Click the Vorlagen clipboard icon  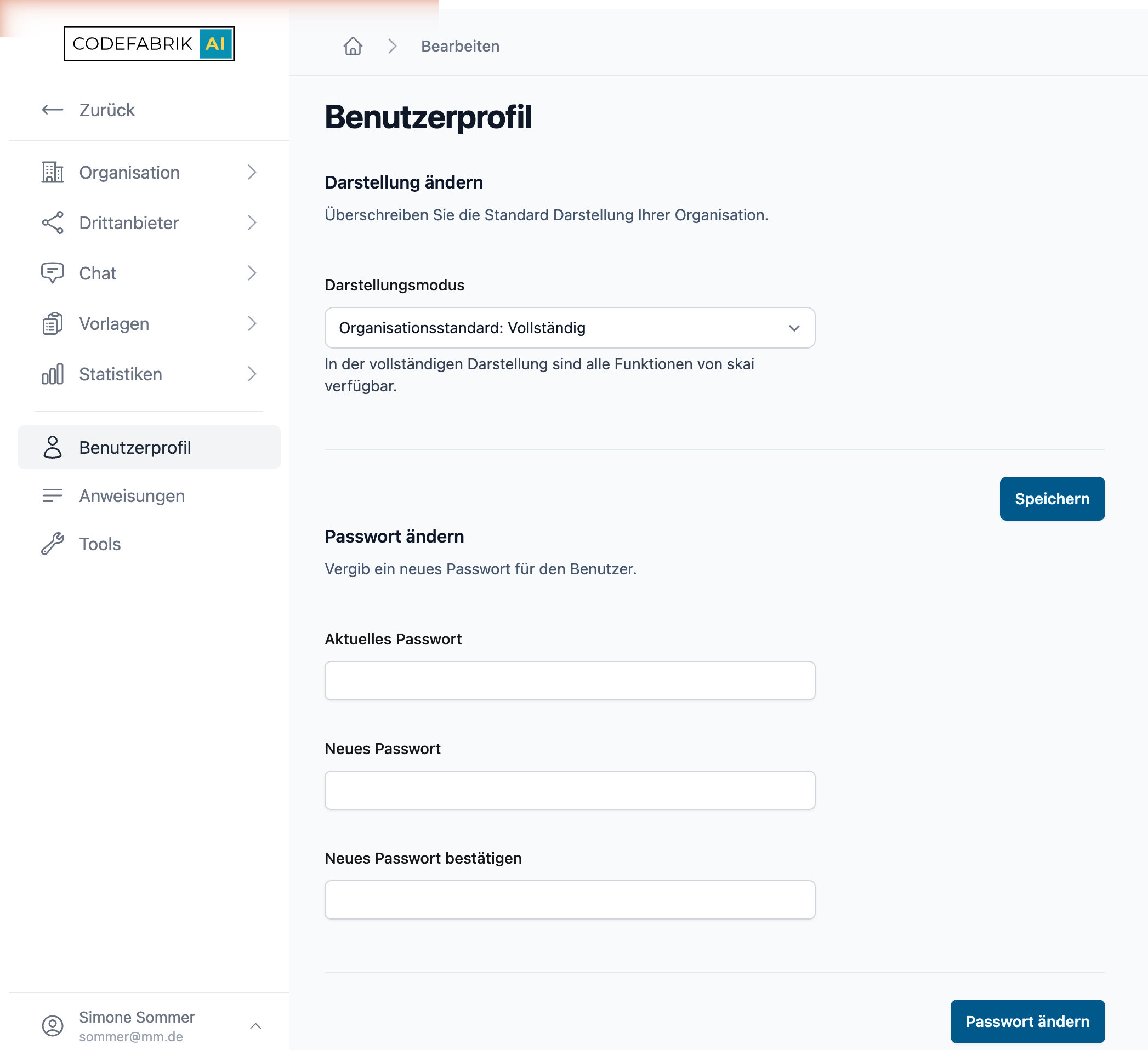pos(53,323)
